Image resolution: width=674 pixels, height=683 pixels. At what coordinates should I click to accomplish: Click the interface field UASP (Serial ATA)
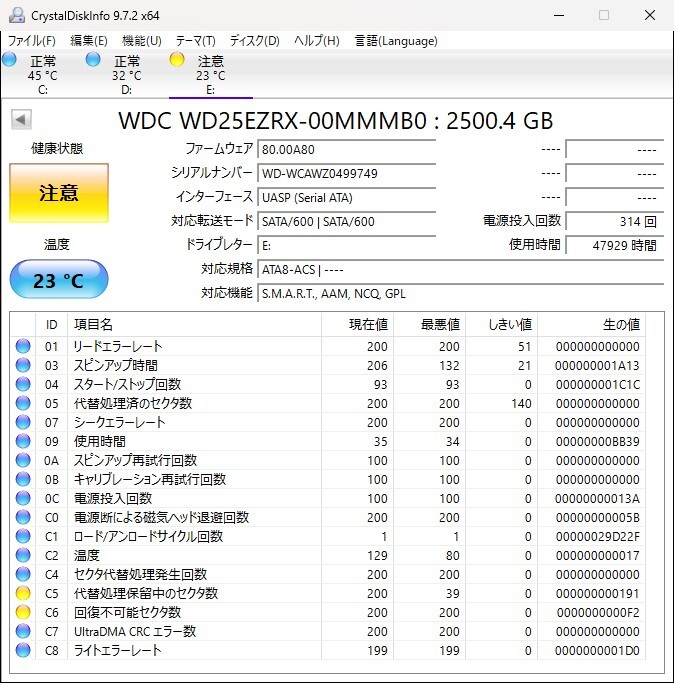coord(347,198)
